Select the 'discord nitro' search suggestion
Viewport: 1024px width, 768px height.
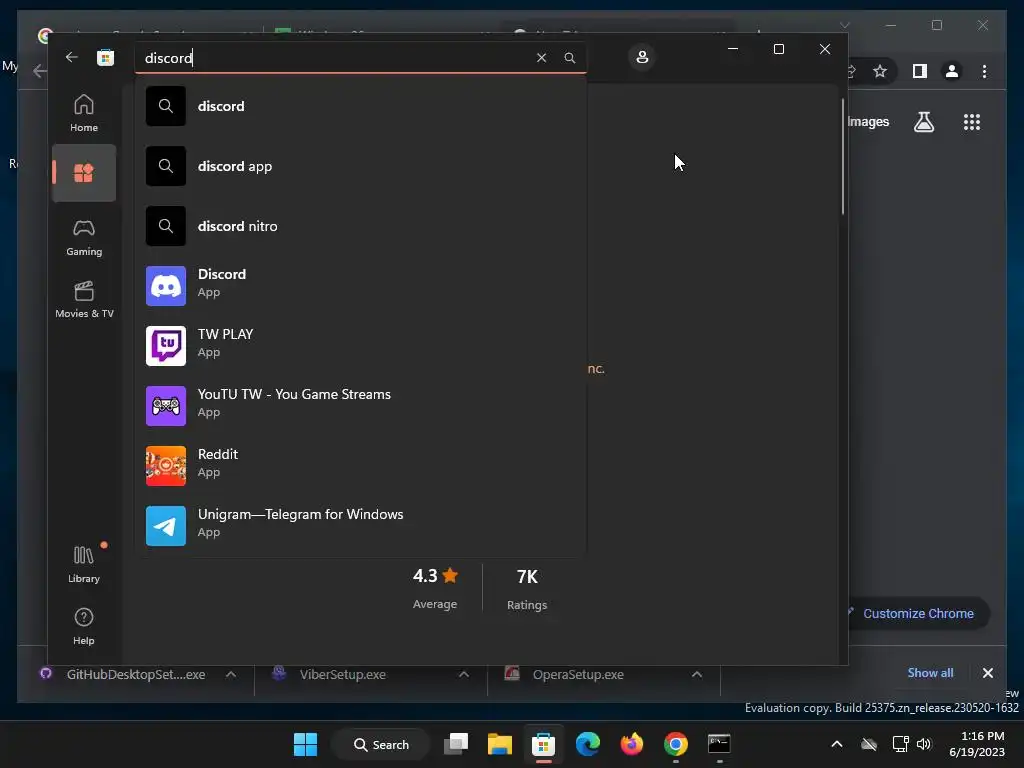tap(360, 226)
